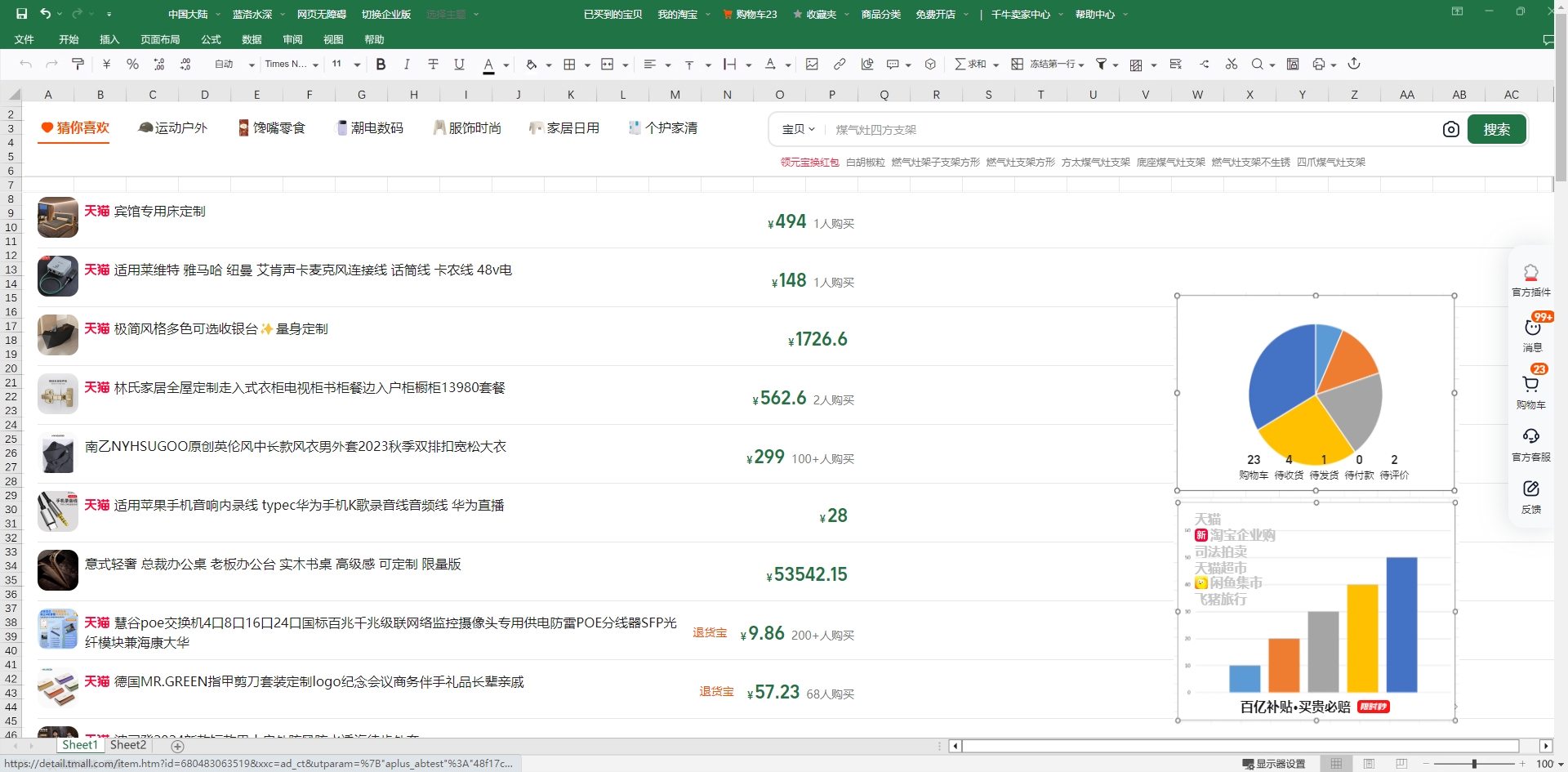Click the insert chart icon
Viewport: 1568px width, 772px height.
pyautogui.click(x=867, y=64)
